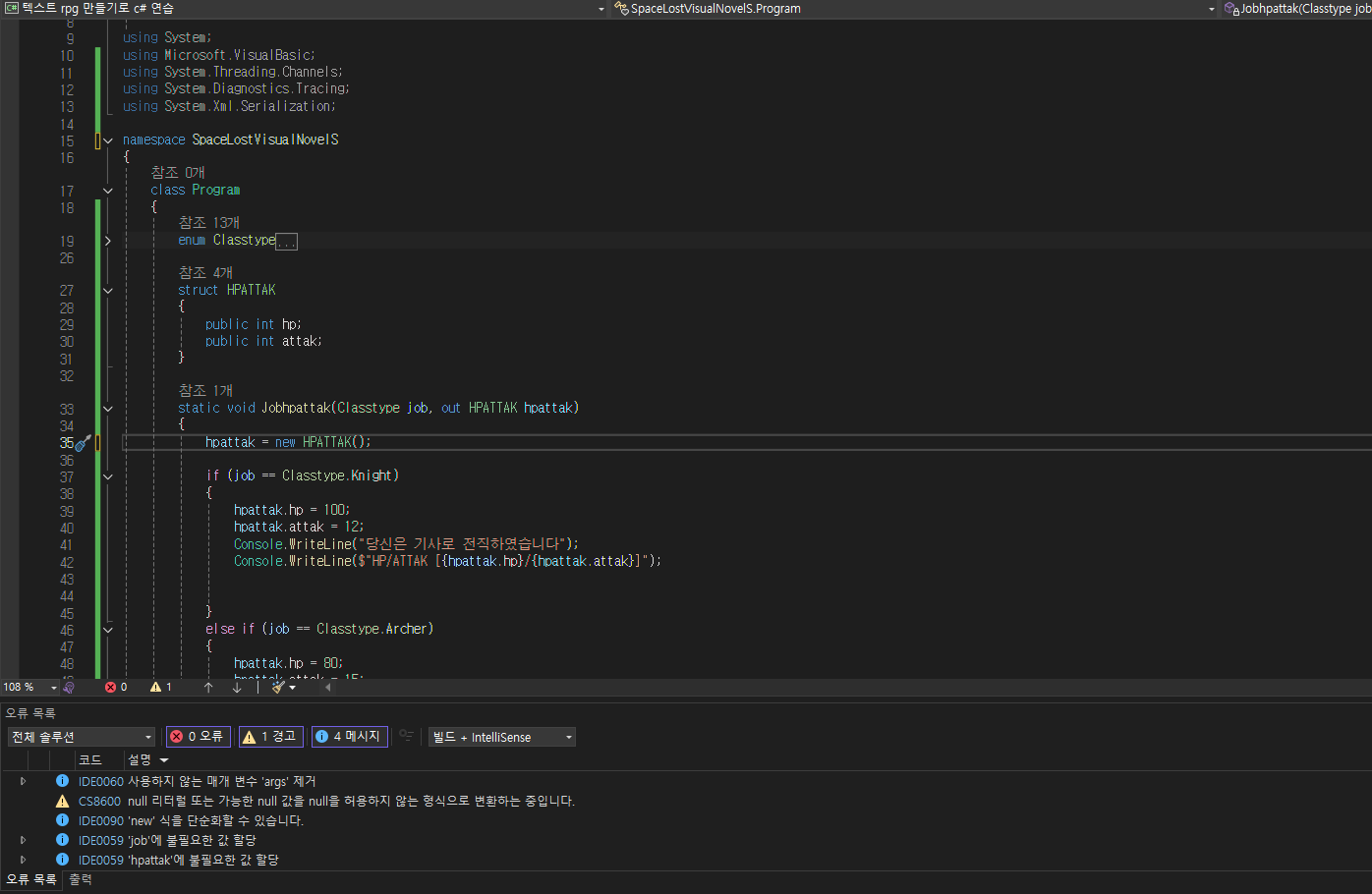1372x894 pixels.
Task: Open the type dropdown SpaceLostVisualNovelS.Program
Action: (x=915, y=9)
